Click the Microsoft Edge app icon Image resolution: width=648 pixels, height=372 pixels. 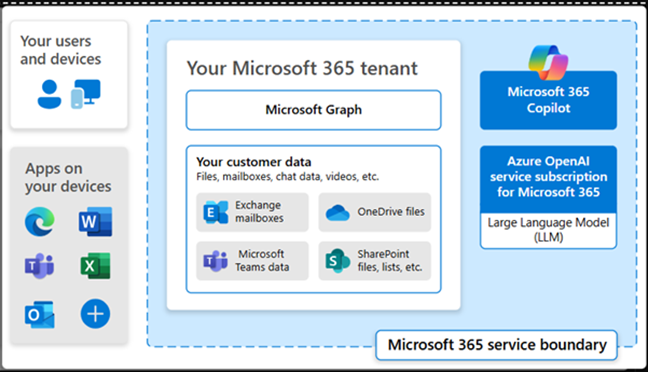40,222
